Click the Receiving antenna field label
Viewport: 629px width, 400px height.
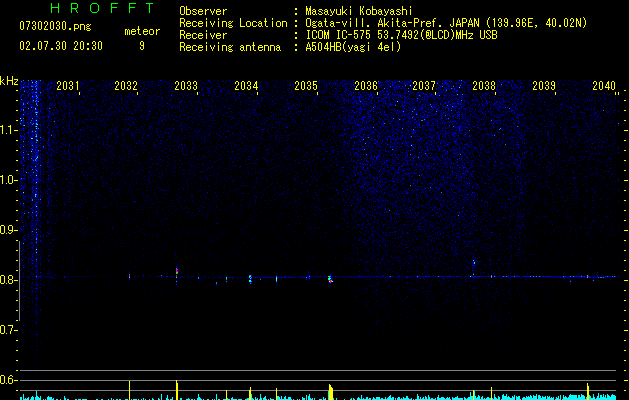point(230,47)
